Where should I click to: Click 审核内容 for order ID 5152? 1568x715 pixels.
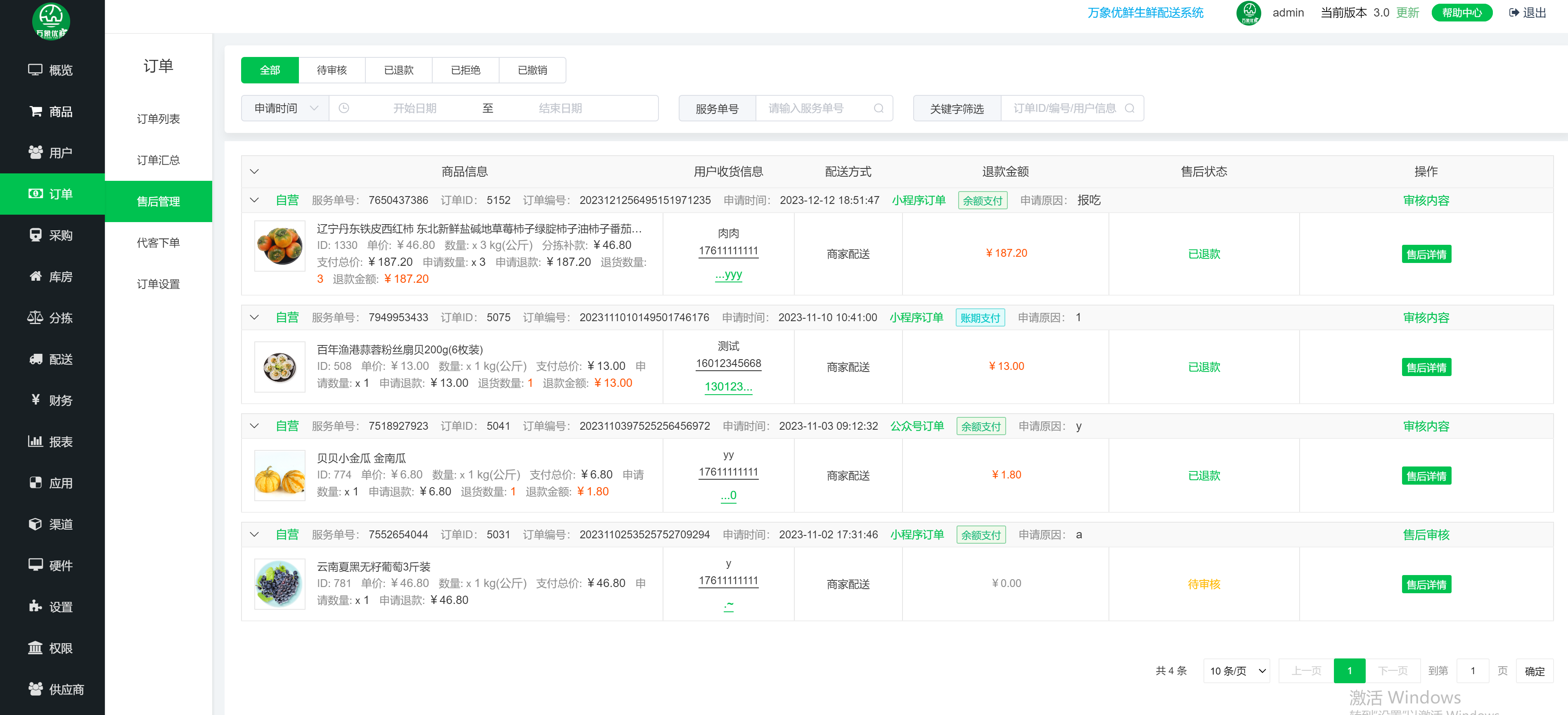point(1426,200)
